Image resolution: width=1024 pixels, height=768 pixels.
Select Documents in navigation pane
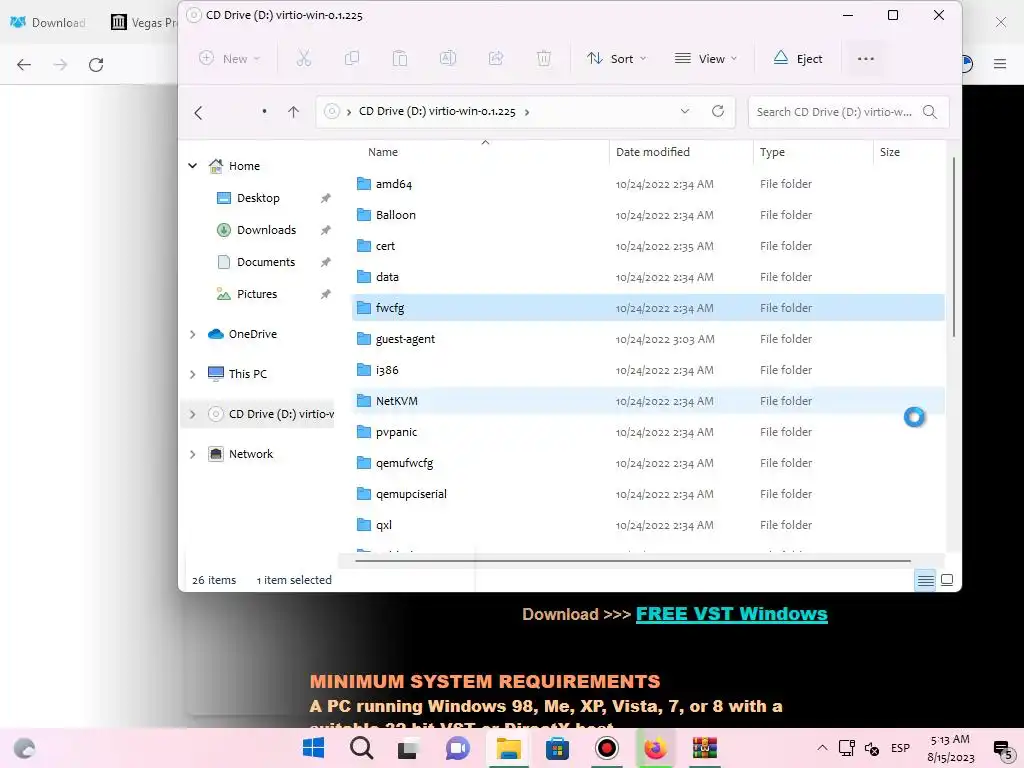click(266, 262)
